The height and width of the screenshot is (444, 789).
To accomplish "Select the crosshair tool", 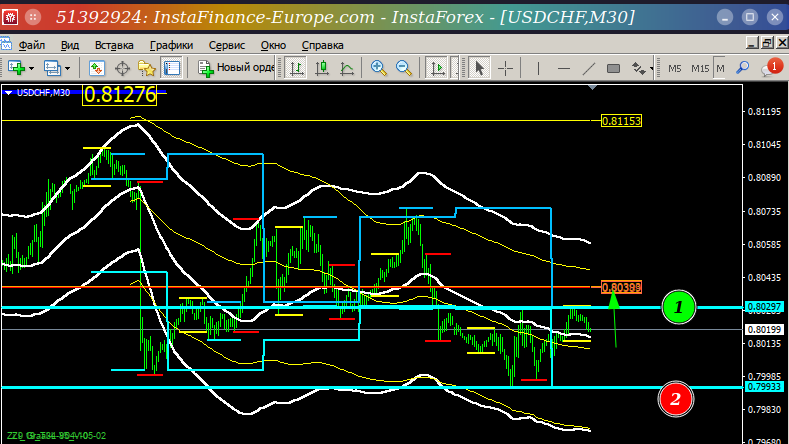I will [505, 68].
